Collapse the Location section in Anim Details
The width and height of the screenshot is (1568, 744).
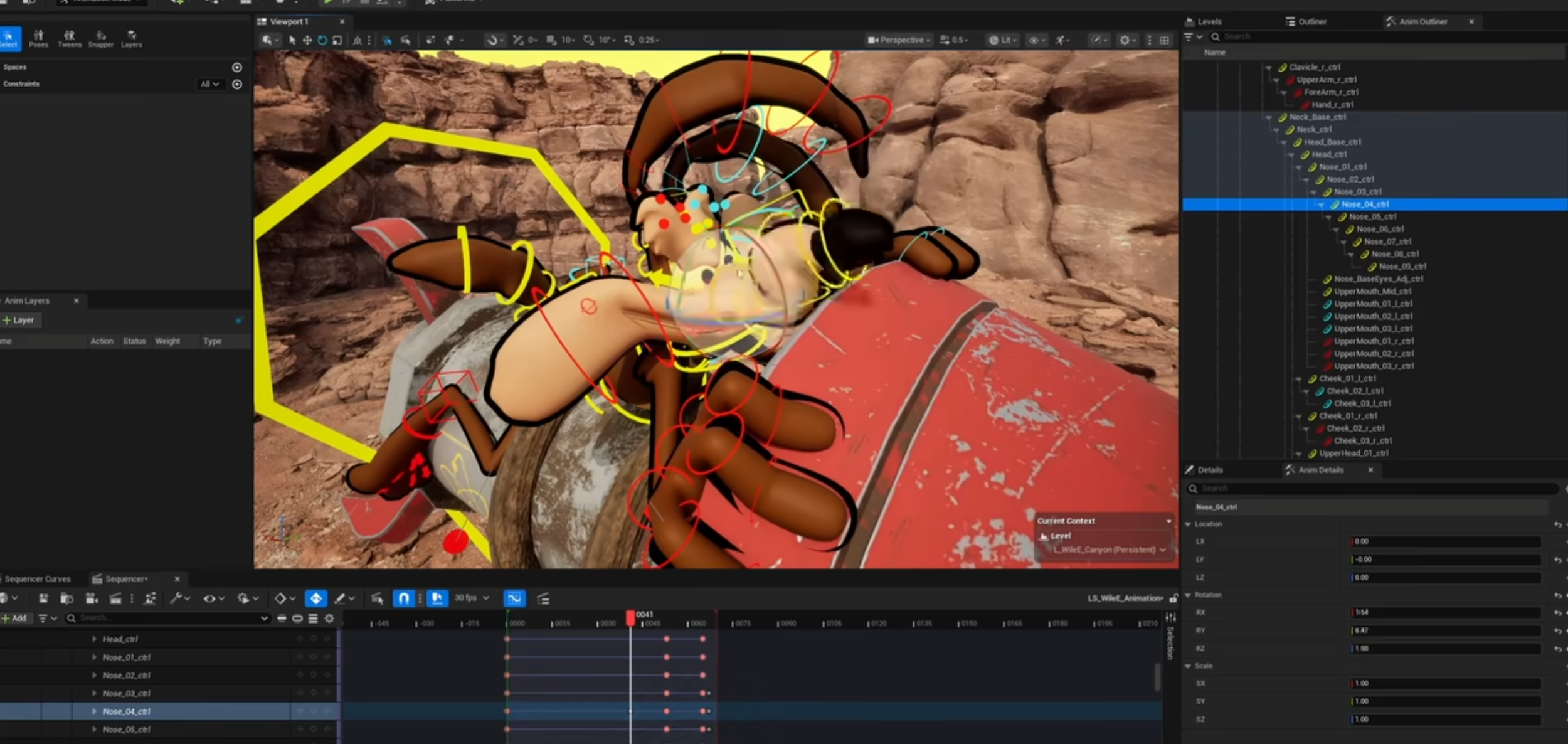click(1188, 524)
